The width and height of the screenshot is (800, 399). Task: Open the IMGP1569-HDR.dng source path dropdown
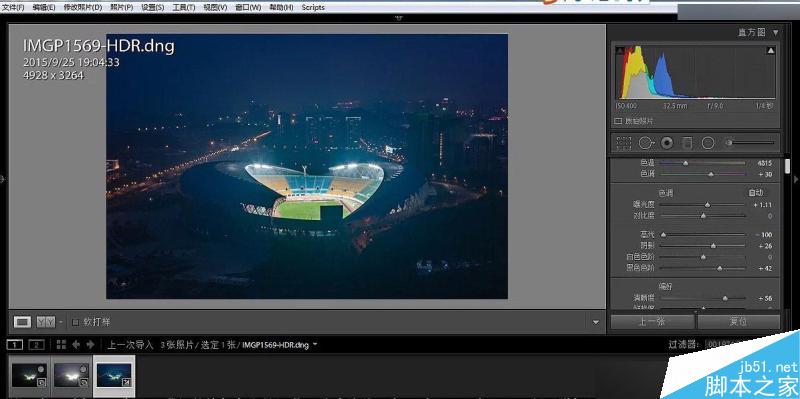[x=315, y=344]
